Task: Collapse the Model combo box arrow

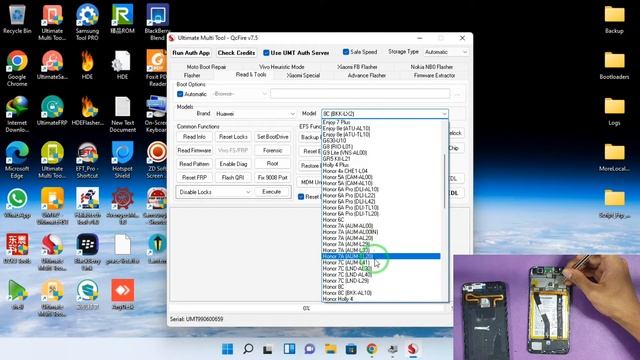Action: [x=444, y=113]
